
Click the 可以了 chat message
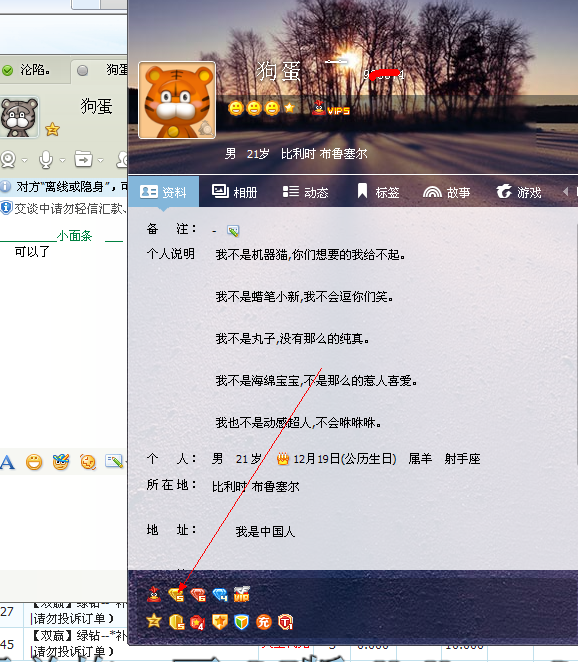tap(32, 252)
